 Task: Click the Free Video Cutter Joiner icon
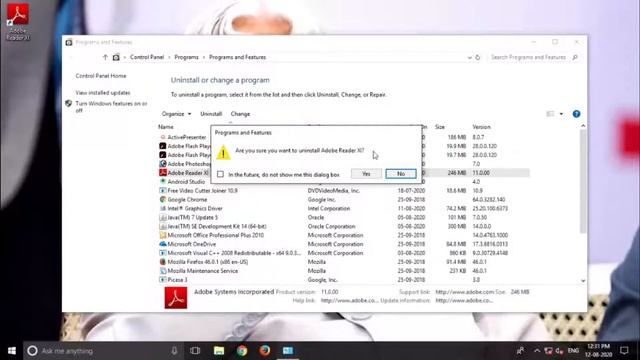(163, 191)
